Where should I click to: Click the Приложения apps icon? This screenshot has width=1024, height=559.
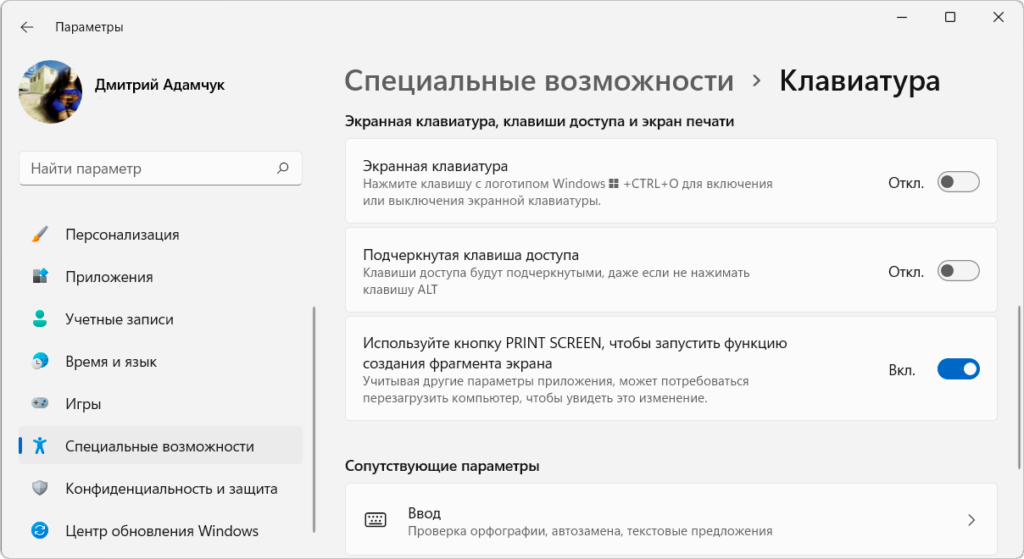(x=40, y=277)
